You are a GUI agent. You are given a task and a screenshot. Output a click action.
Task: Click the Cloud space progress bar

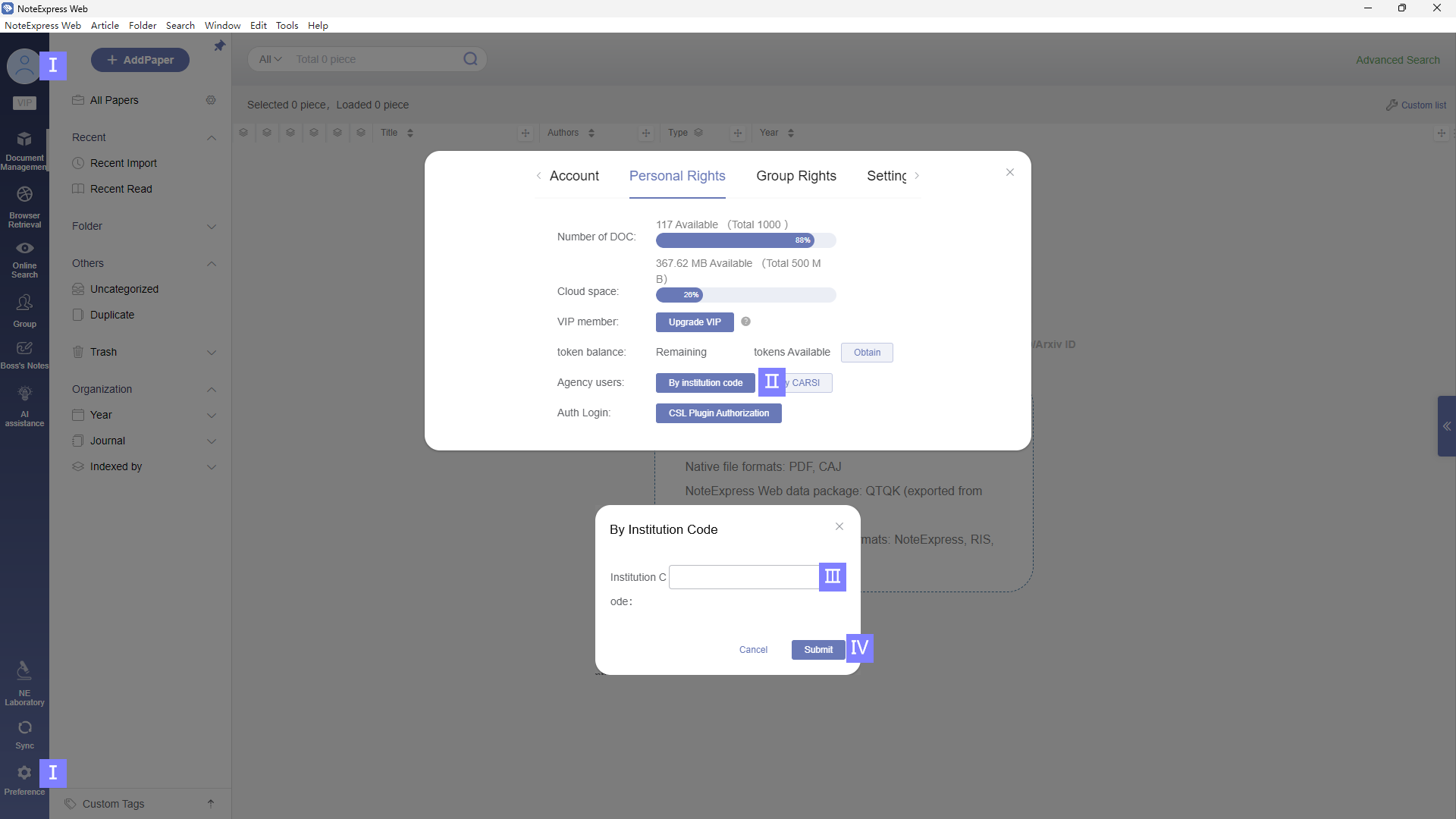pos(745,295)
